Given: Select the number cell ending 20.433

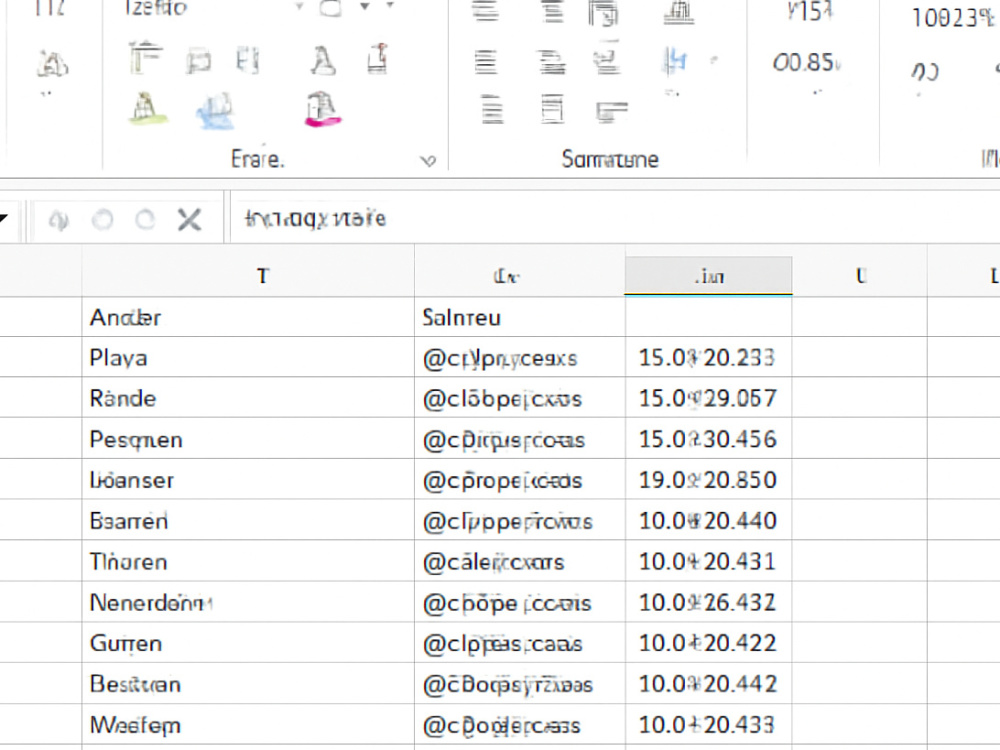Looking at the screenshot, I should tap(709, 724).
